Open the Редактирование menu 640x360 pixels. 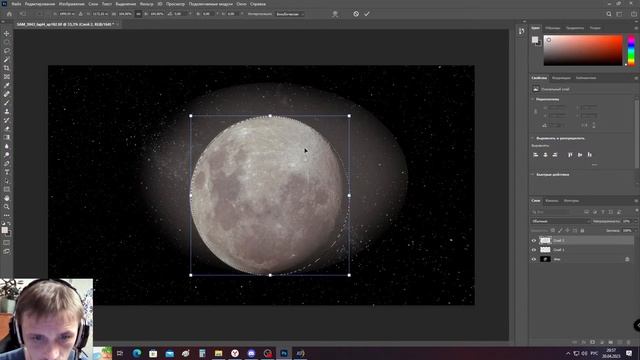click(x=40, y=4)
